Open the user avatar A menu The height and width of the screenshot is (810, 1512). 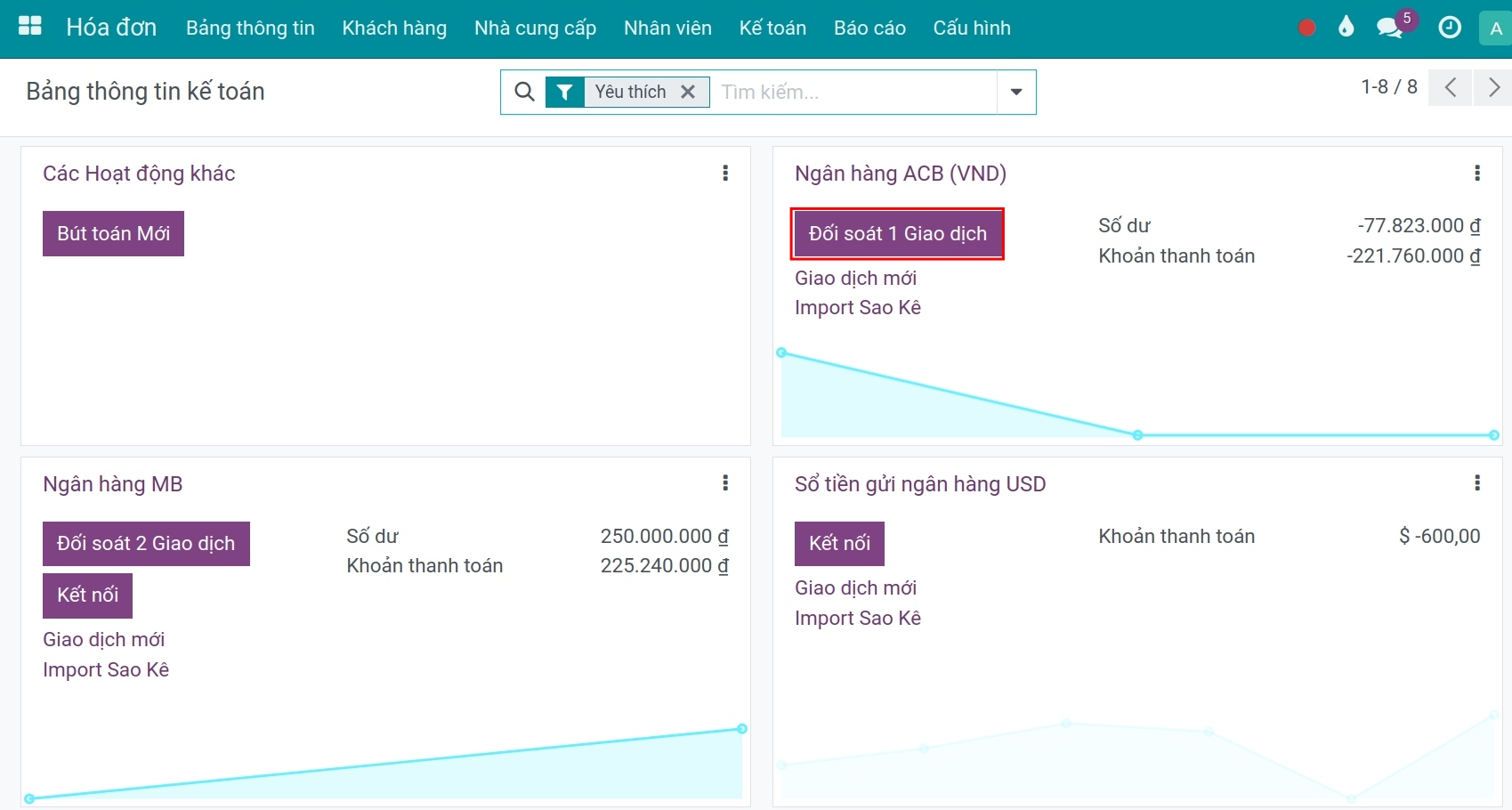pos(1496,28)
